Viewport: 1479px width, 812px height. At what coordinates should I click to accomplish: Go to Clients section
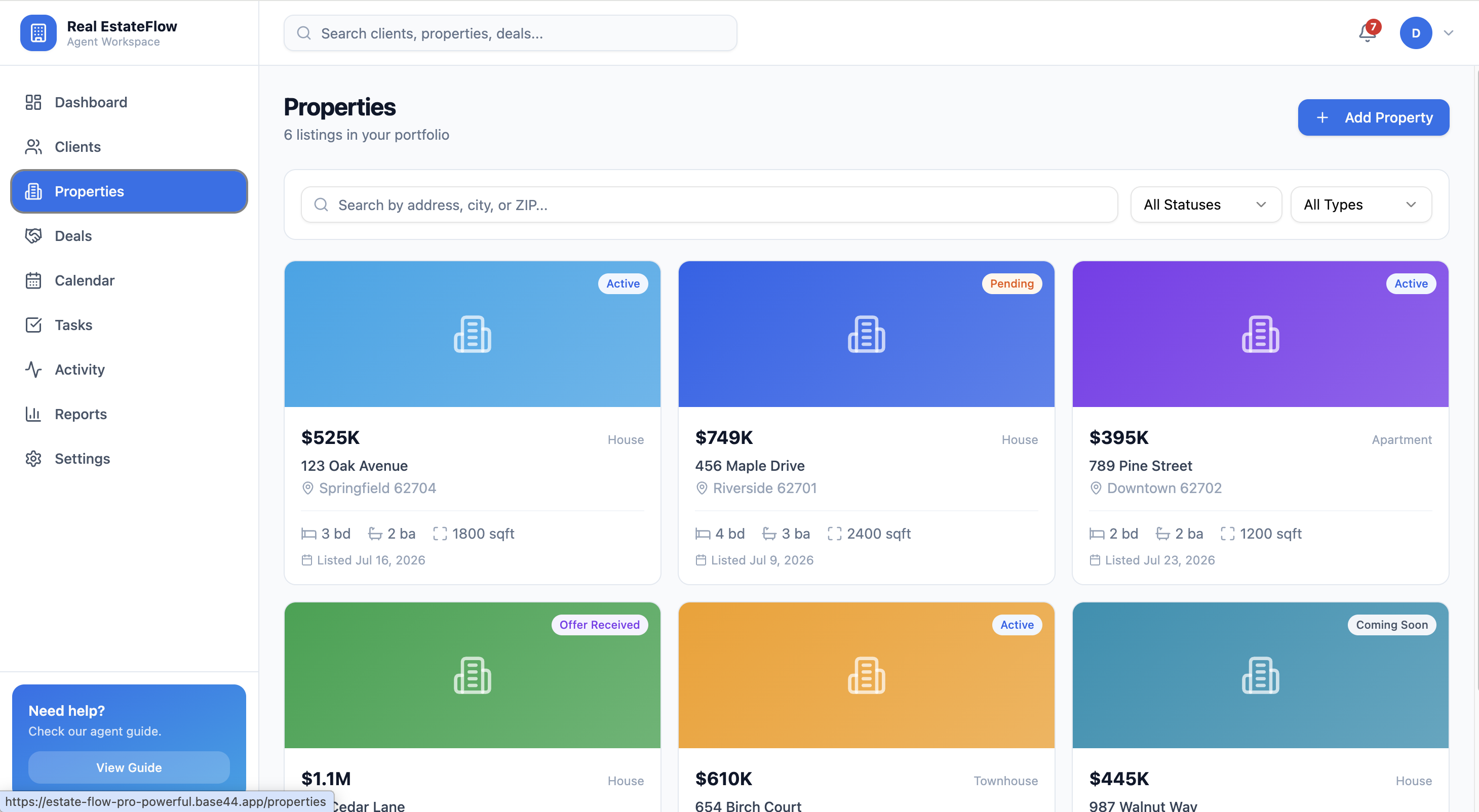click(x=129, y=147)
